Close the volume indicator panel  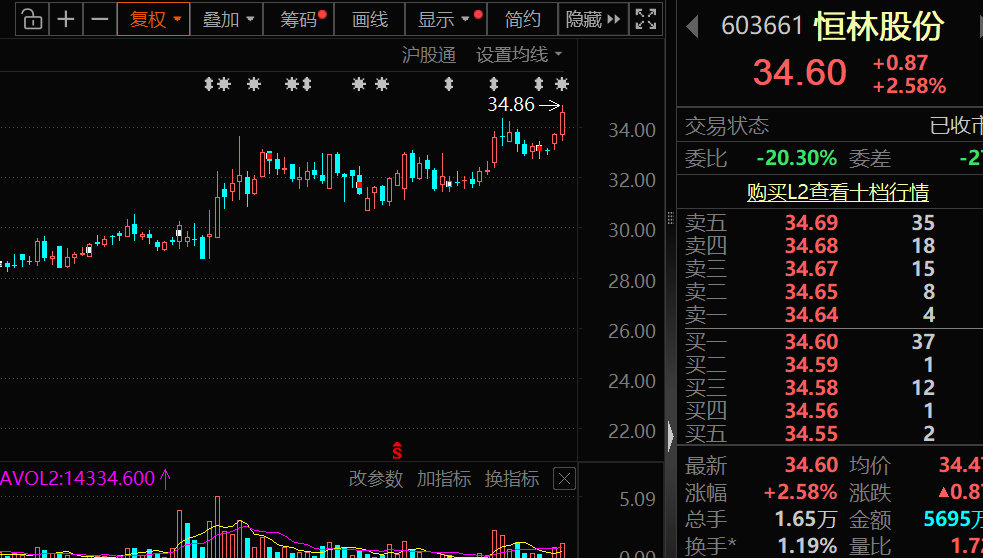point(565,479)
